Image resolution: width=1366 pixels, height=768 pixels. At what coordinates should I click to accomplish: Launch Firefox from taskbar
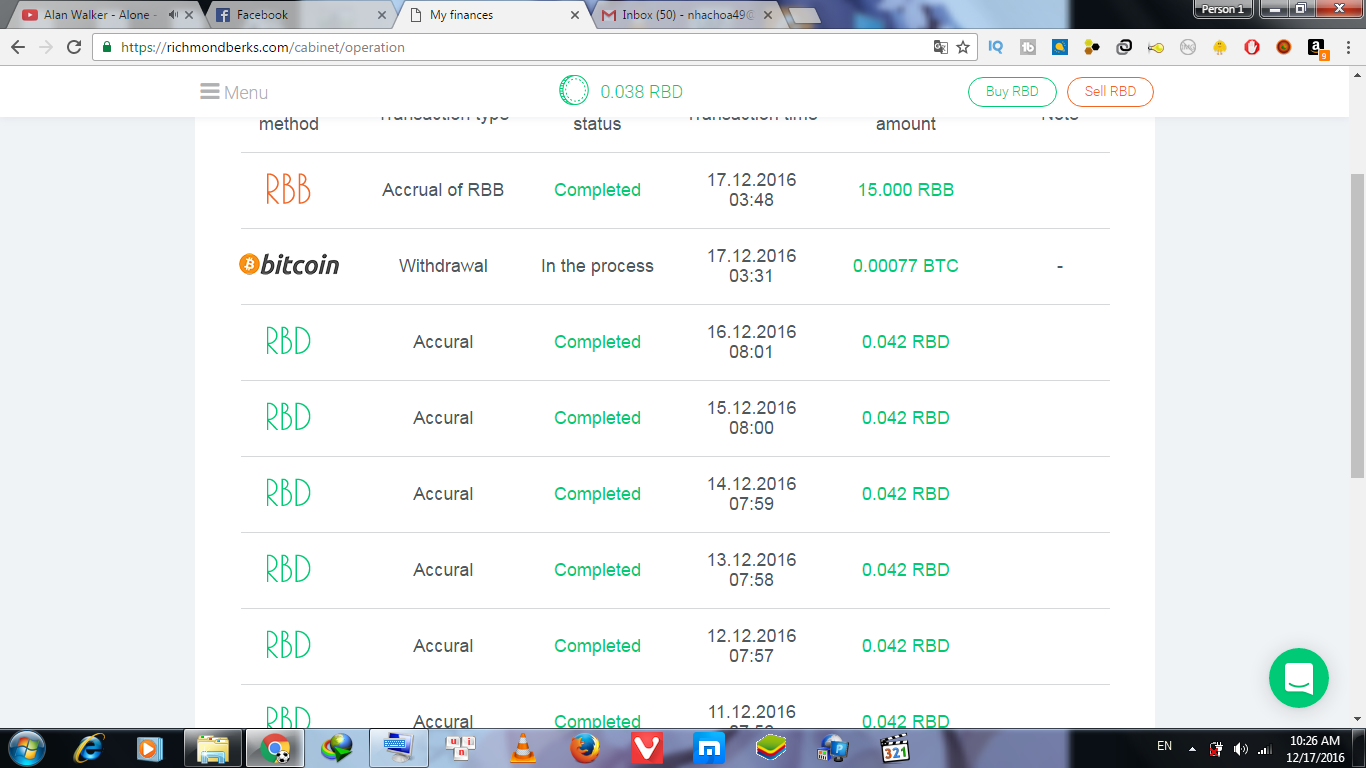coord(584,748)
